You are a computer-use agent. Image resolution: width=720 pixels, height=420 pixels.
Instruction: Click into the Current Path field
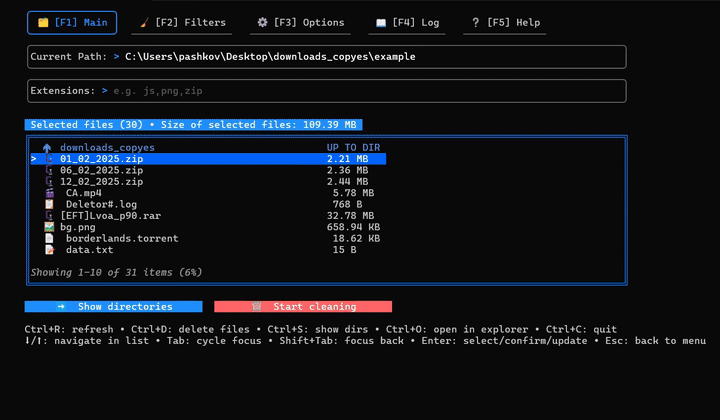tap(326, 57)
